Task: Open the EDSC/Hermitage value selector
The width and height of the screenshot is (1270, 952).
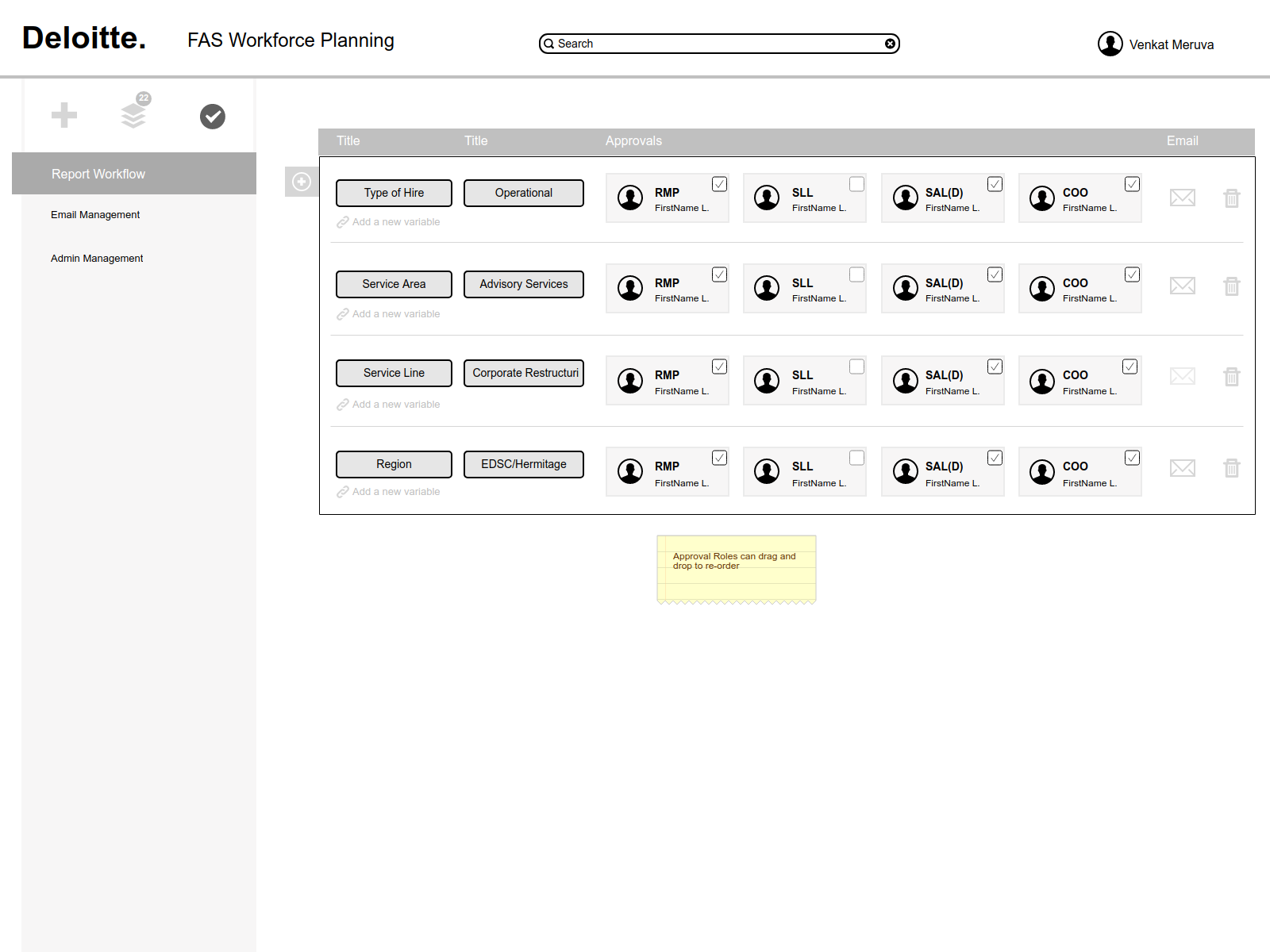Action: click(524, 464)
